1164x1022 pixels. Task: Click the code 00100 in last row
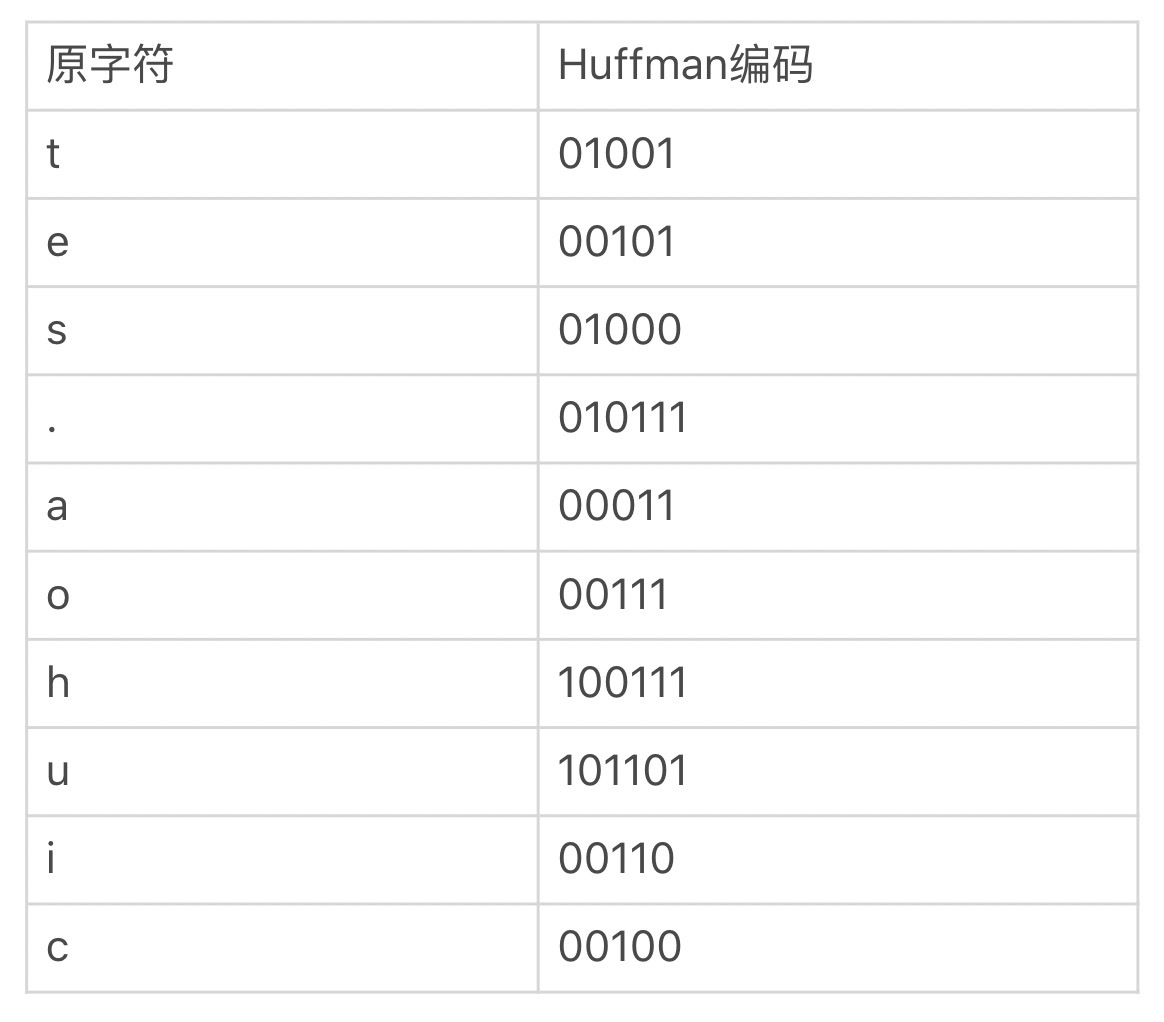tap(620, 947)
